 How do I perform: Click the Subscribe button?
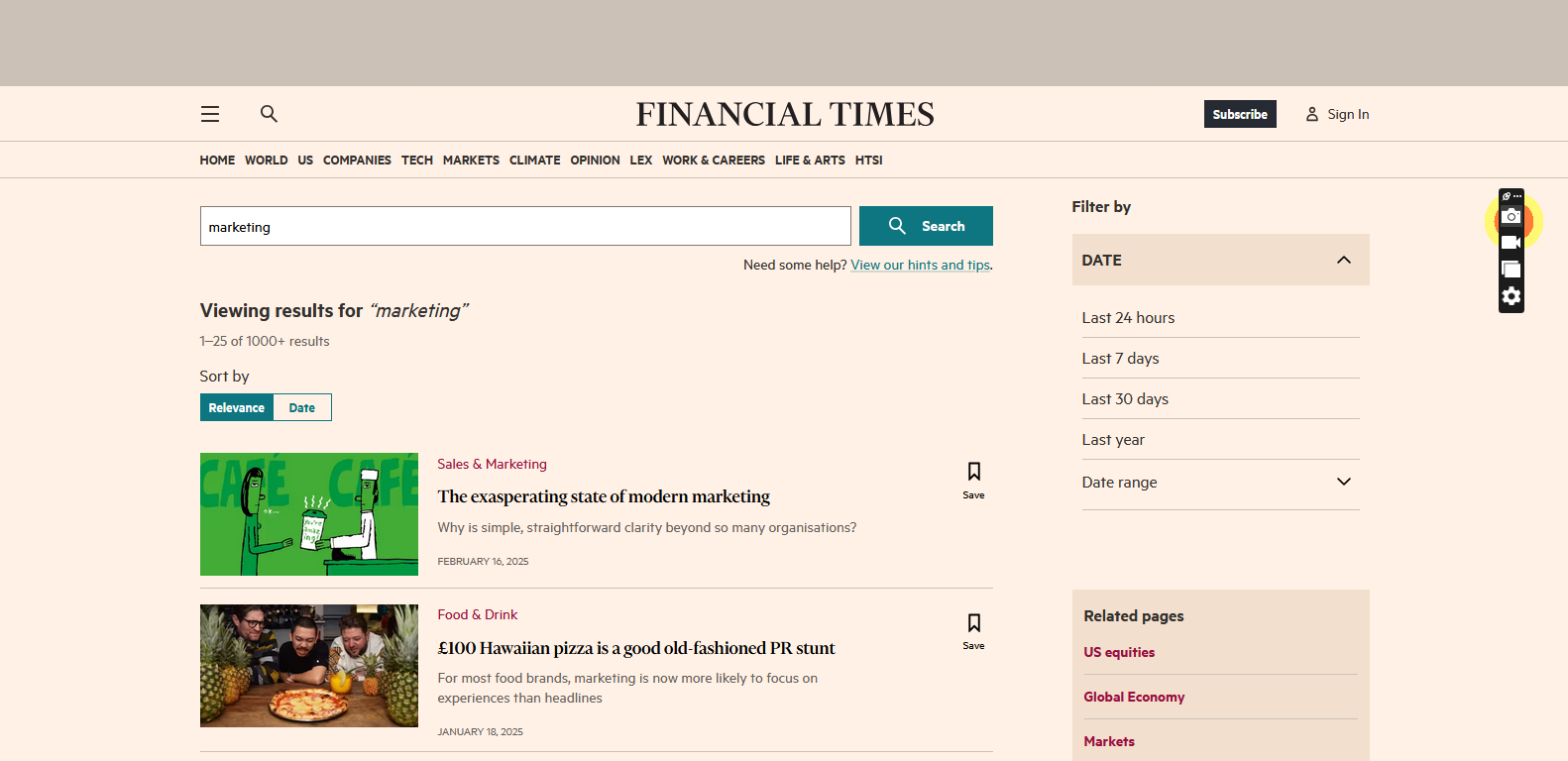[x=1239, y=114]
